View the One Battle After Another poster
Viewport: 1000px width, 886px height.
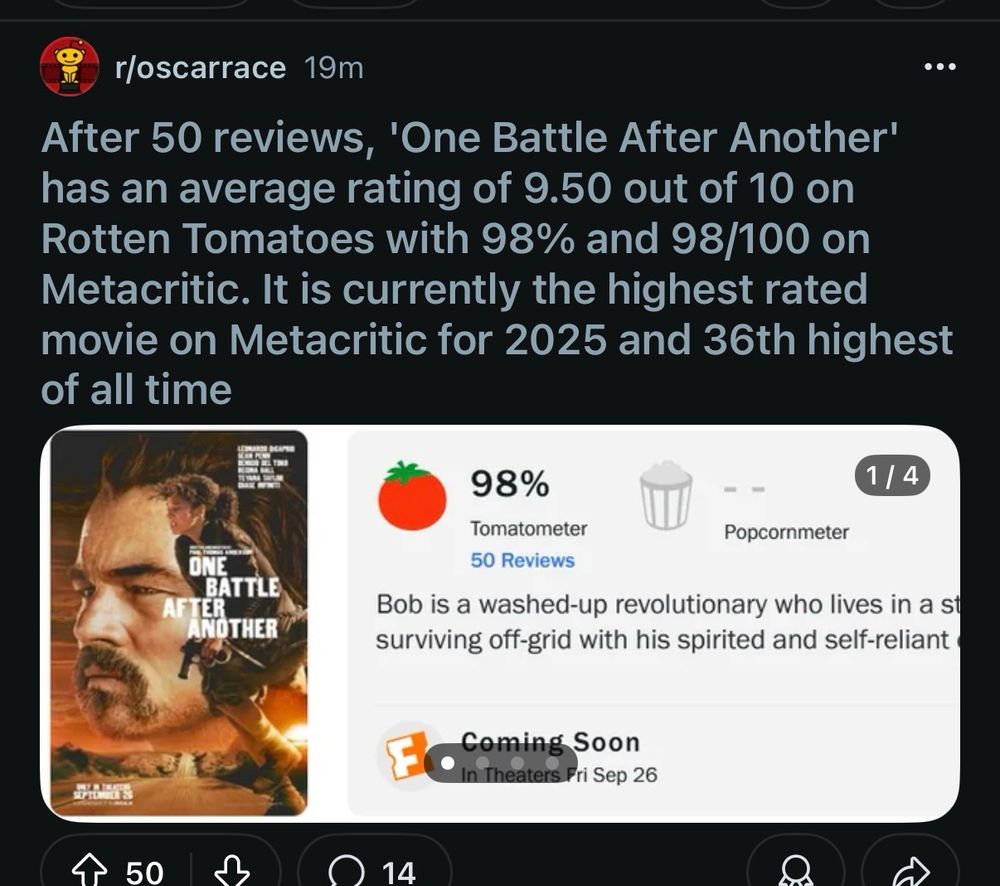click(180, 622)
